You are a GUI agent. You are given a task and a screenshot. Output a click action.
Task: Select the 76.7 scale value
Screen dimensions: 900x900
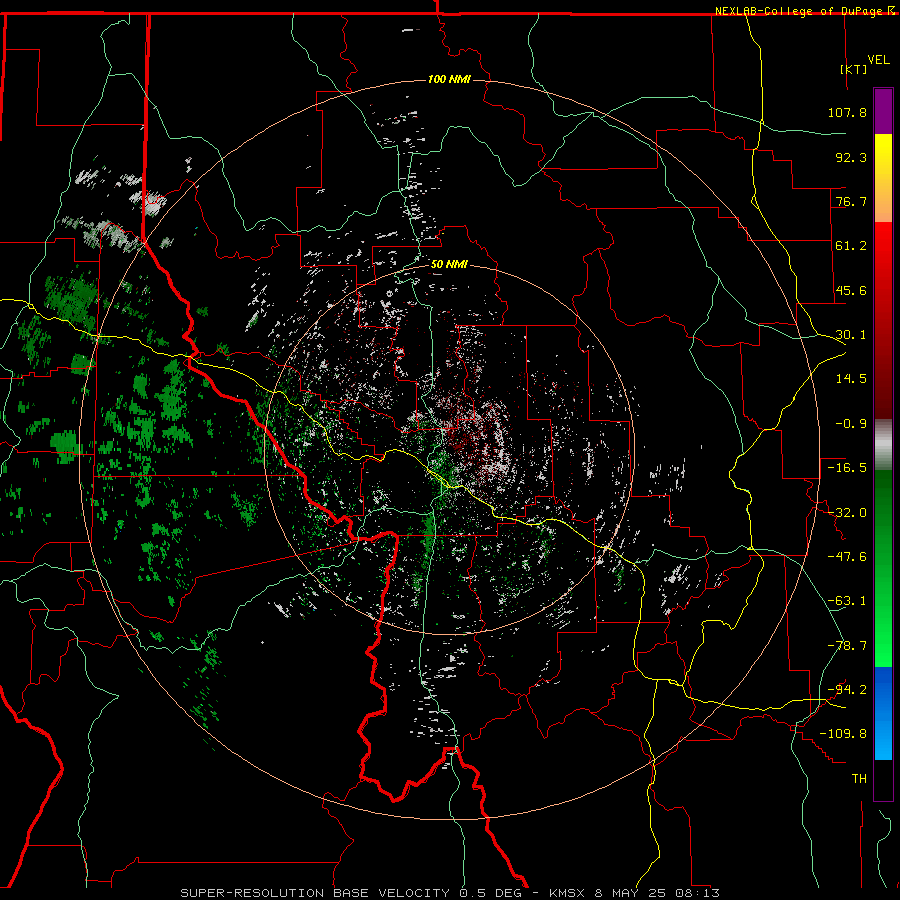click(851, 201)
